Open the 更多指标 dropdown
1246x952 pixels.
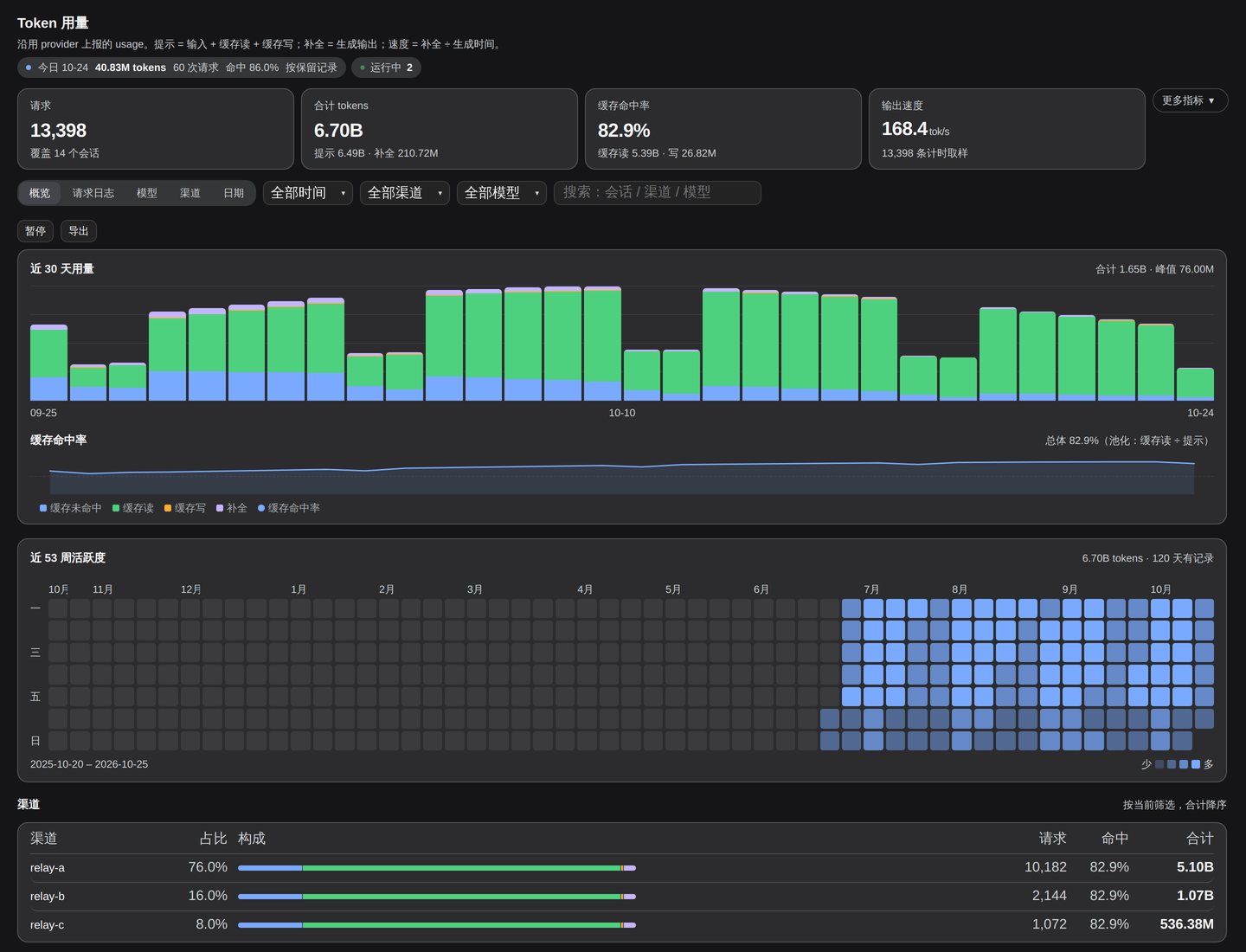[x=1190, y=100]
